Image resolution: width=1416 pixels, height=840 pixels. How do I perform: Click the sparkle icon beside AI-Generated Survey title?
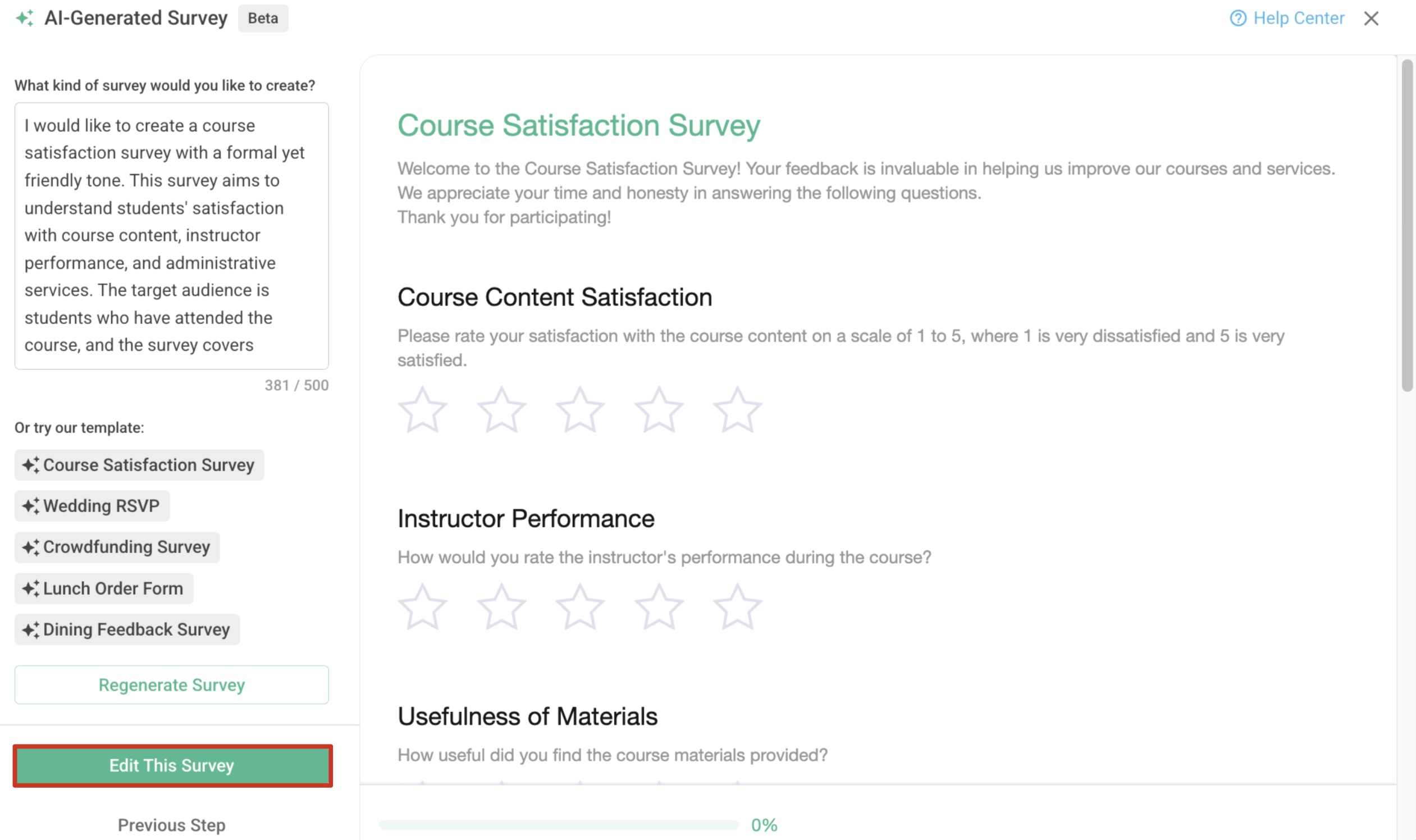pos(24,17)
